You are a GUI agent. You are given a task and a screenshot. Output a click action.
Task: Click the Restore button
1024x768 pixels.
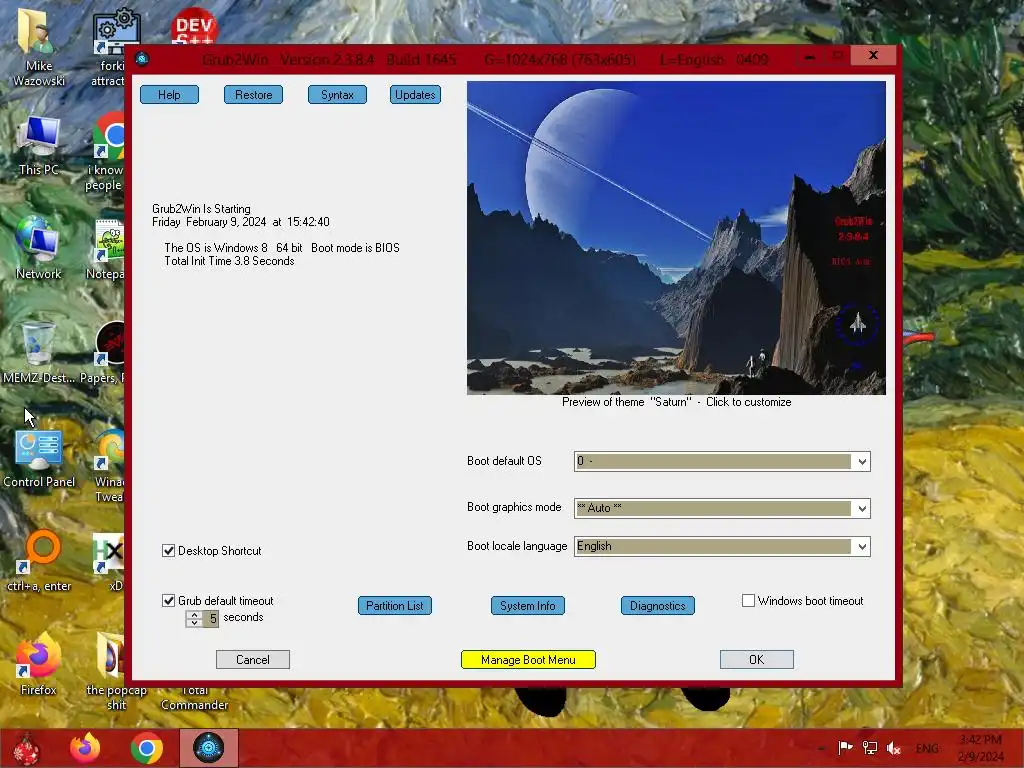click(x=253, y=95)
